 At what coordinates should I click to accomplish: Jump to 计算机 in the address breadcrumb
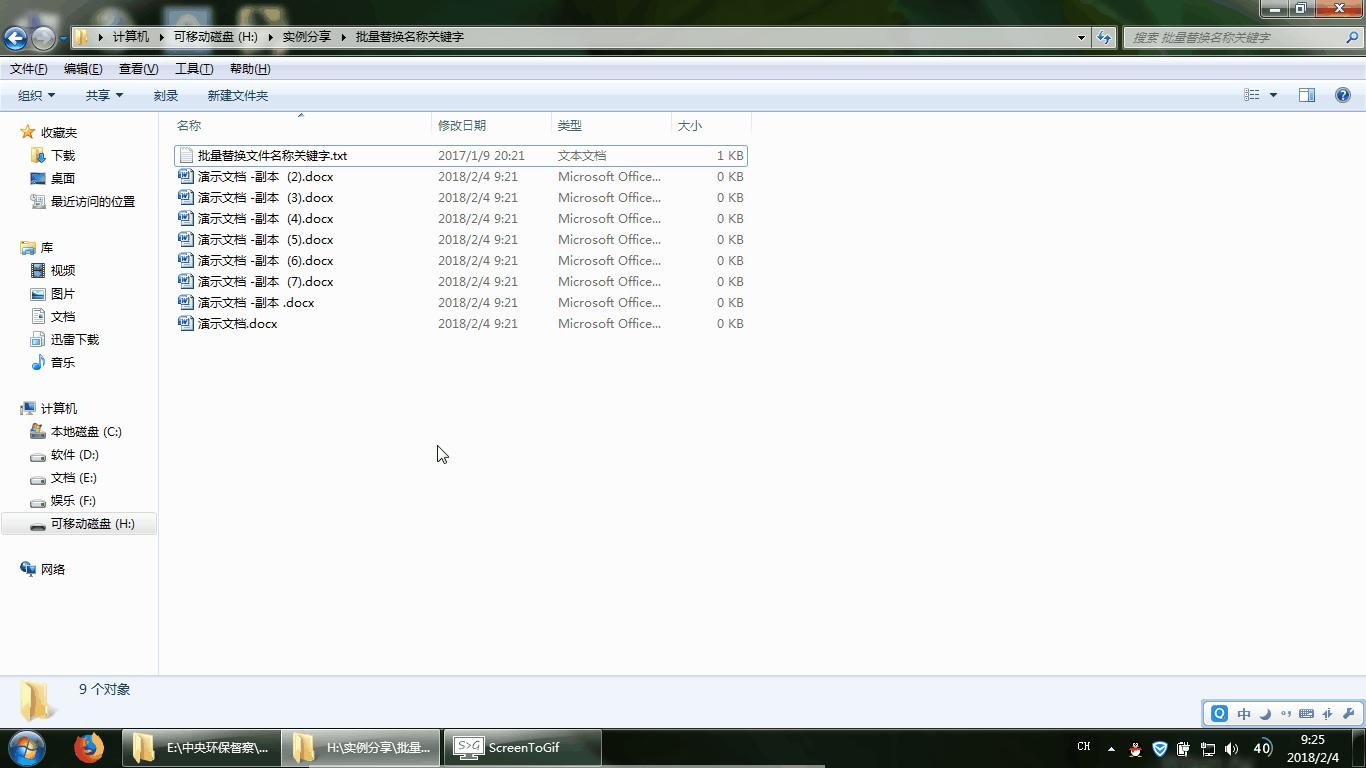(x=131, y=37)
